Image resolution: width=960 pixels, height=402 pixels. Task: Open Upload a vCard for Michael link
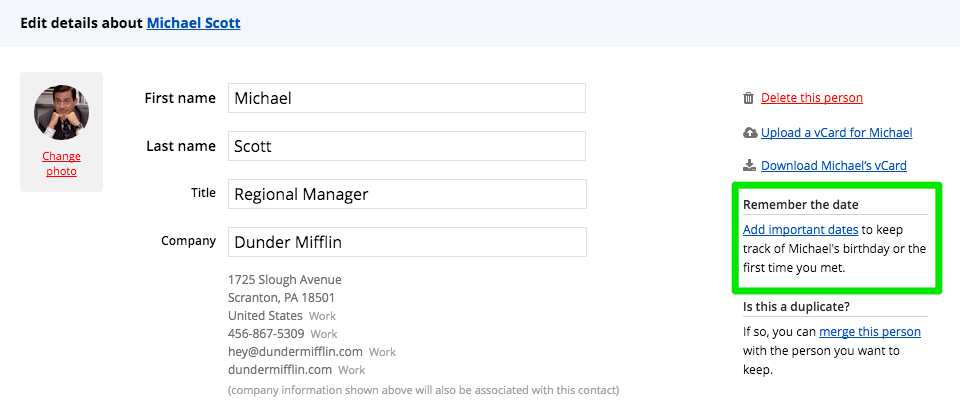[836, 133]
